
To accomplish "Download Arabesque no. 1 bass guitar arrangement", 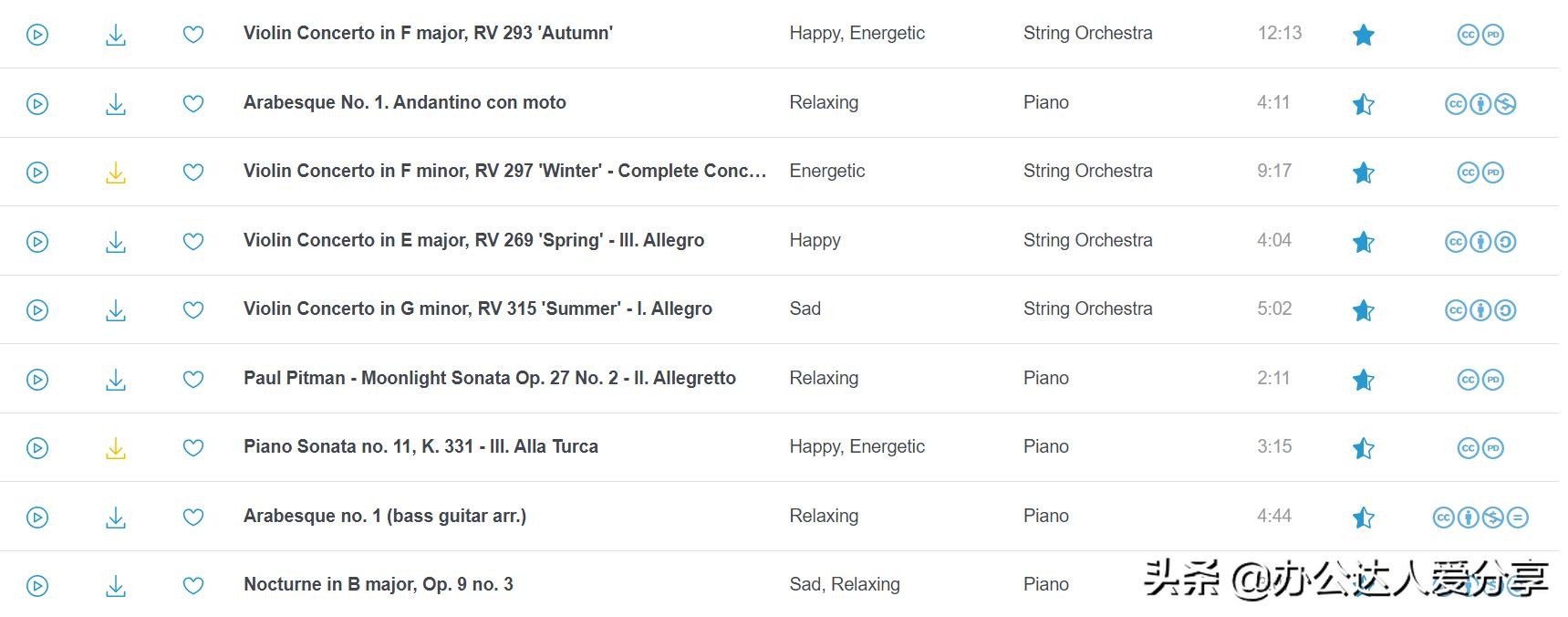I will 116,518.
